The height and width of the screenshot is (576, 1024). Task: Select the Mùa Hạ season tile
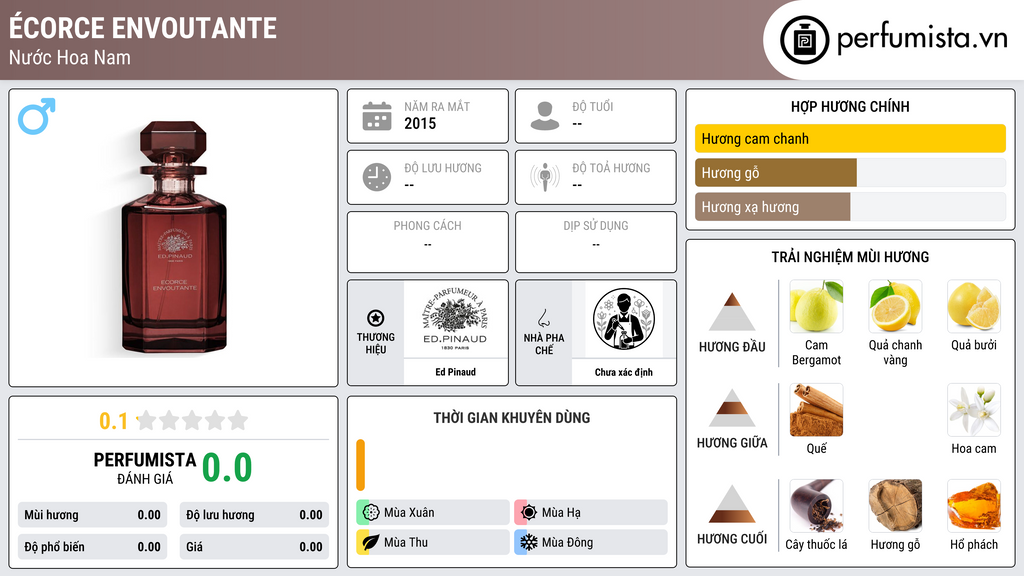click(x=591, y=513)
